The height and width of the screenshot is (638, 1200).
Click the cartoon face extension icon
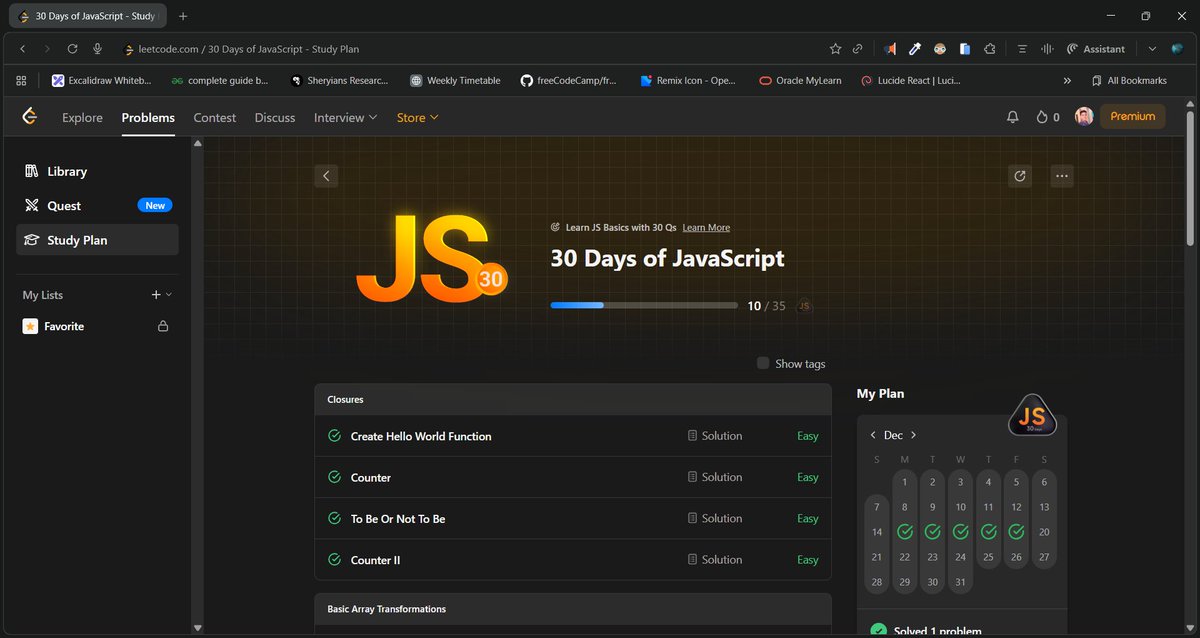940,49
